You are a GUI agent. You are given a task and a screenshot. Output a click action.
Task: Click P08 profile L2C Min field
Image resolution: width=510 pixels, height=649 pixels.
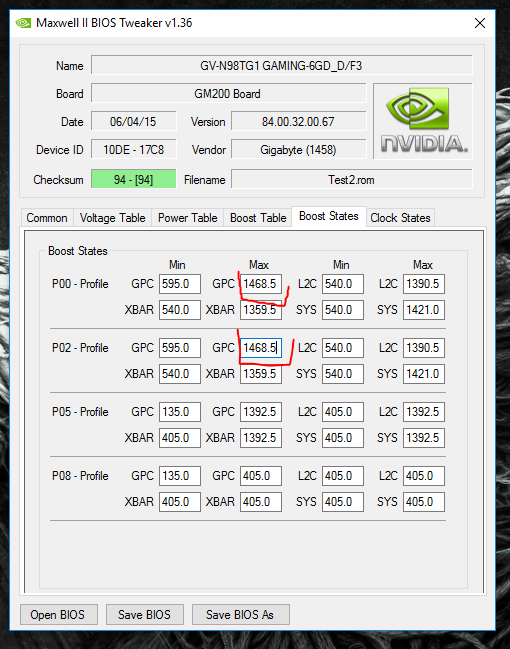click(343, 476)
